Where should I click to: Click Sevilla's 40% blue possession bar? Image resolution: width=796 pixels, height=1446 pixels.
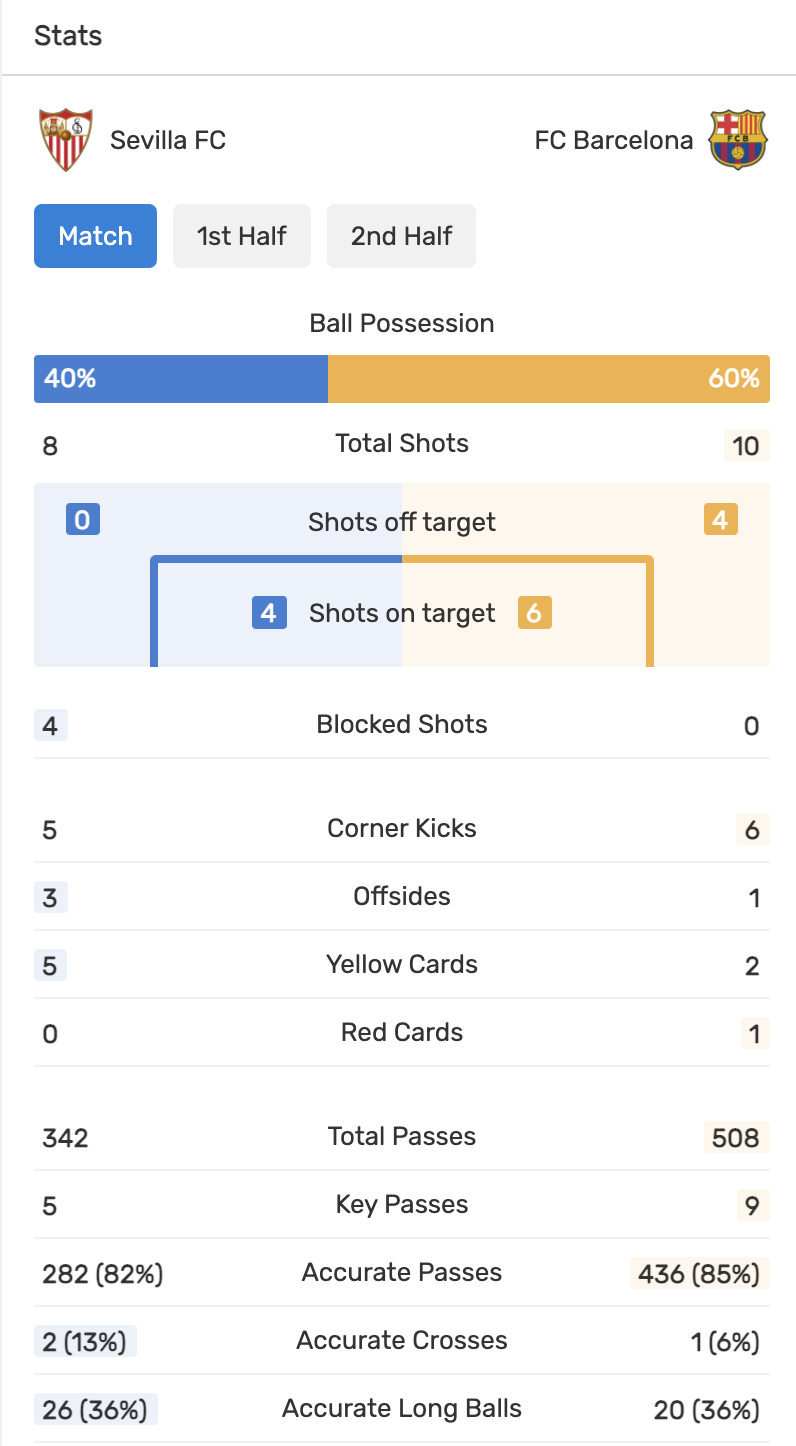181,379
